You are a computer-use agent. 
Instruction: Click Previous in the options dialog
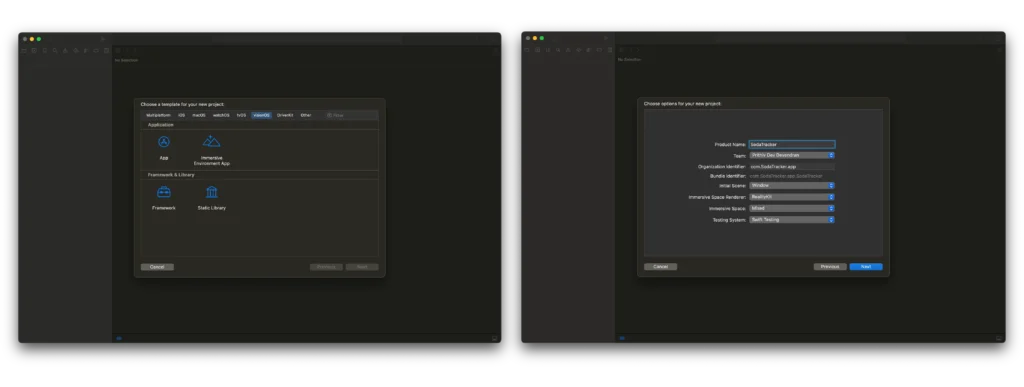pos(830,267)
